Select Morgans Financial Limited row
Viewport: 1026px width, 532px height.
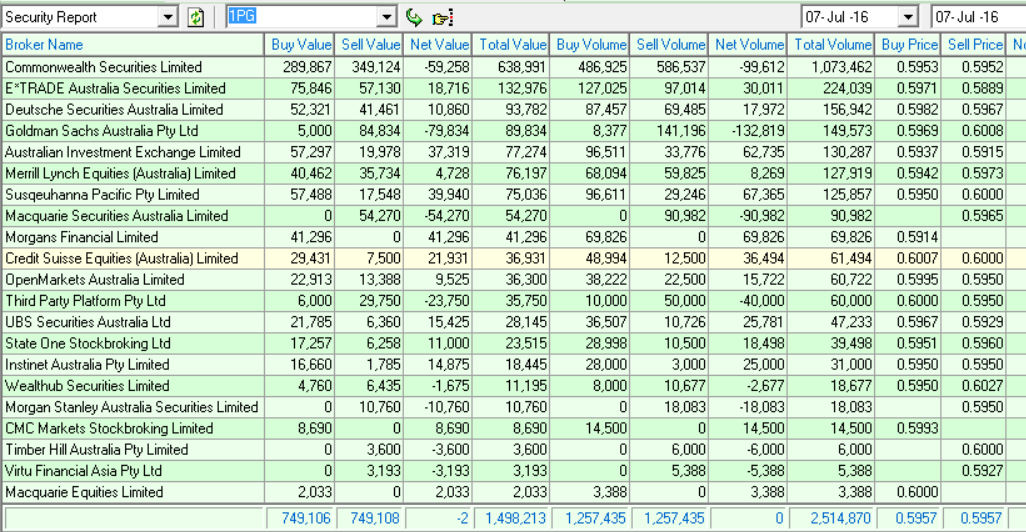coord(513,237)
